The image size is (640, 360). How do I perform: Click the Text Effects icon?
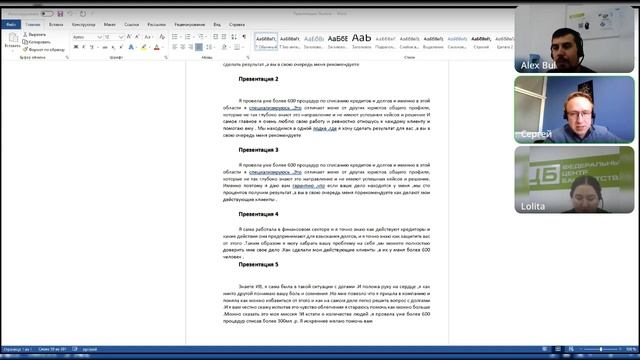pyautogui.click(x=131, y=47)
